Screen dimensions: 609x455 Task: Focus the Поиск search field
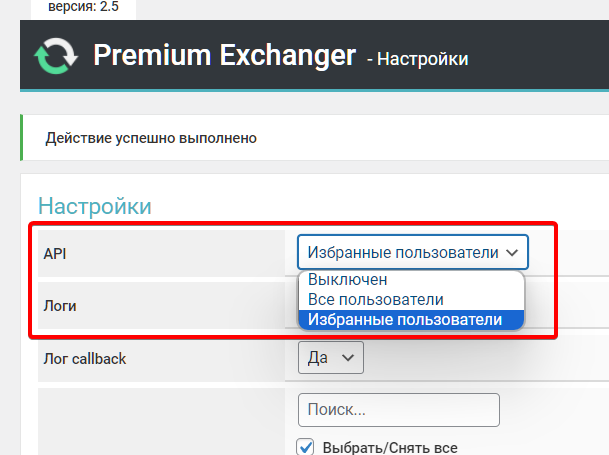tap(398, 409)
